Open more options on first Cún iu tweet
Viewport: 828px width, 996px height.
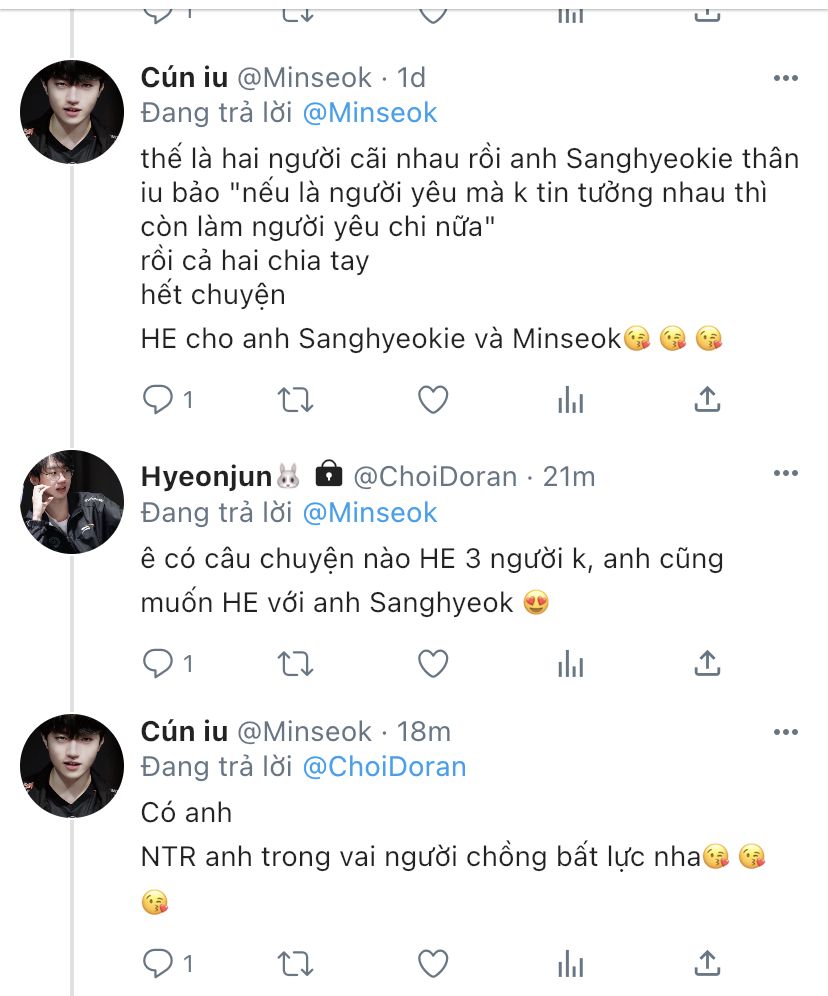[x=785, y=78]
